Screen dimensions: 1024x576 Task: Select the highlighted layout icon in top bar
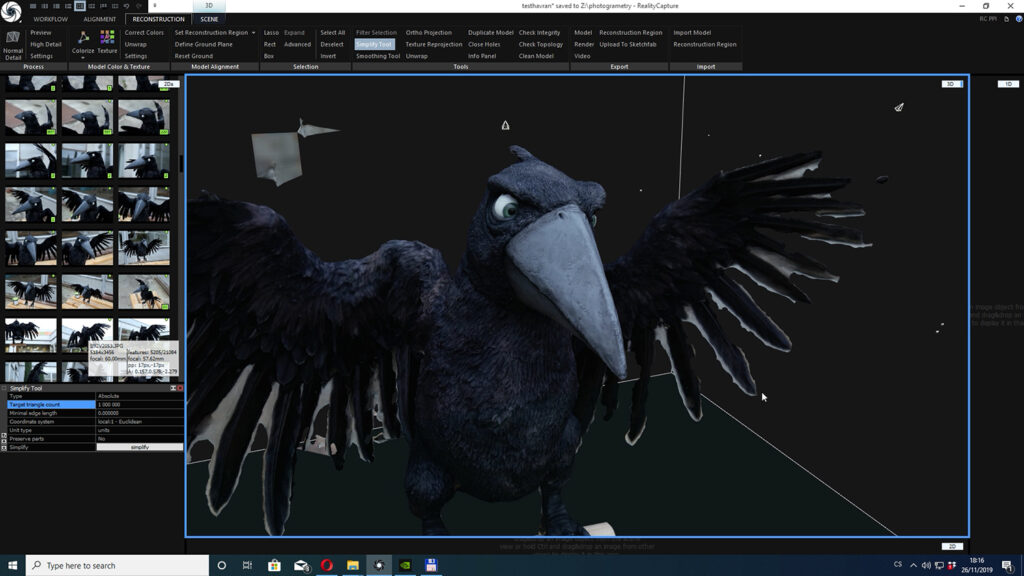coord(80,6)
